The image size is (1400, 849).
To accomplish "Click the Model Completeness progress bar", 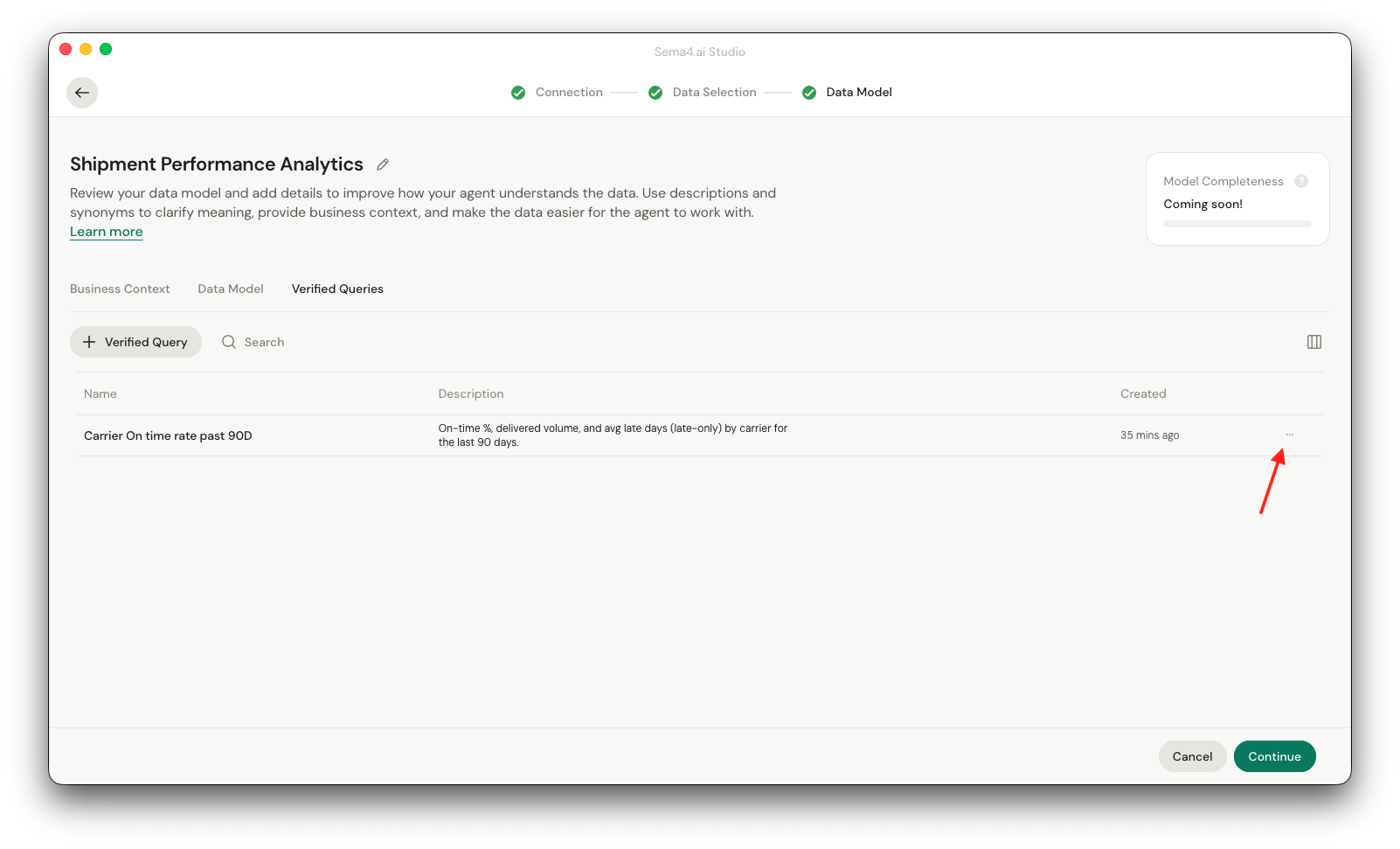I will coord(1237,223).
